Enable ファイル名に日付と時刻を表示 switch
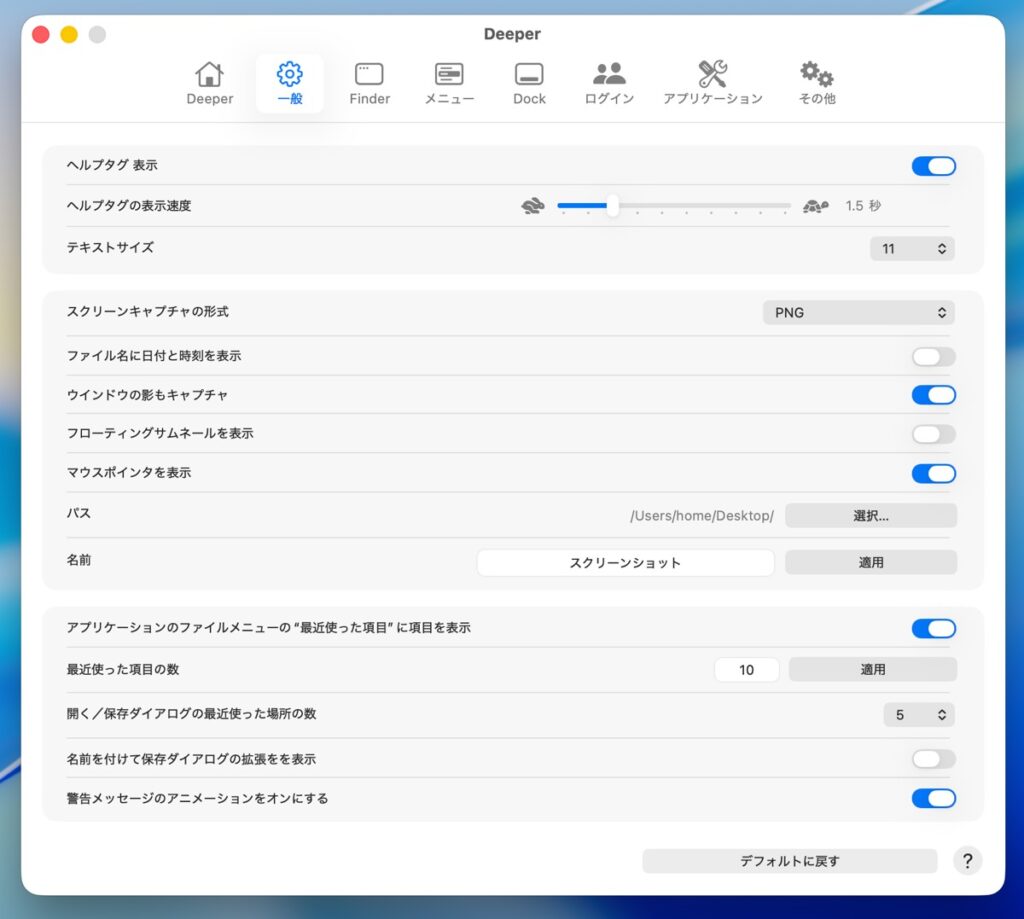This screenshot has width=1024, height=919. 933,357
